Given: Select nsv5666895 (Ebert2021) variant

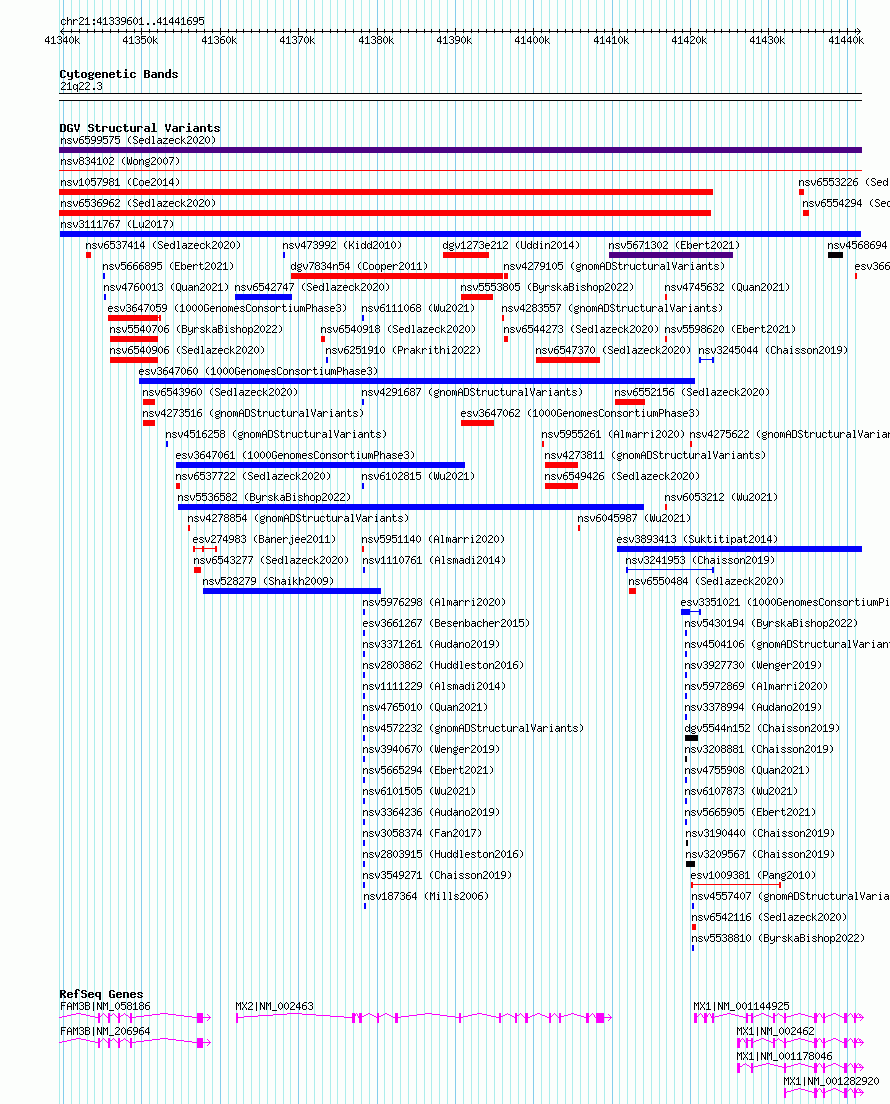Looking at the screenshot, I should coord(168,267).
